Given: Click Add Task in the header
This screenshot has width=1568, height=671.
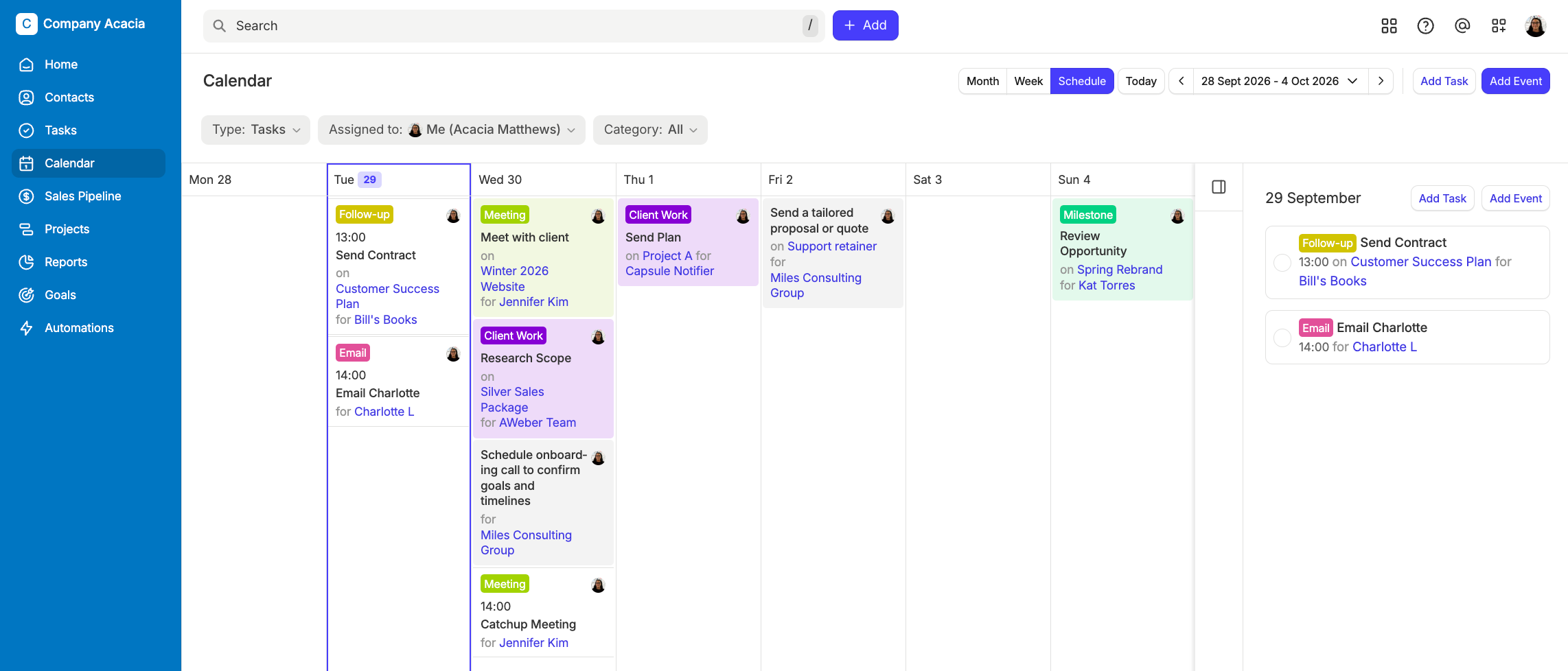Looking at the screenshot, I should click(1444, 81).
